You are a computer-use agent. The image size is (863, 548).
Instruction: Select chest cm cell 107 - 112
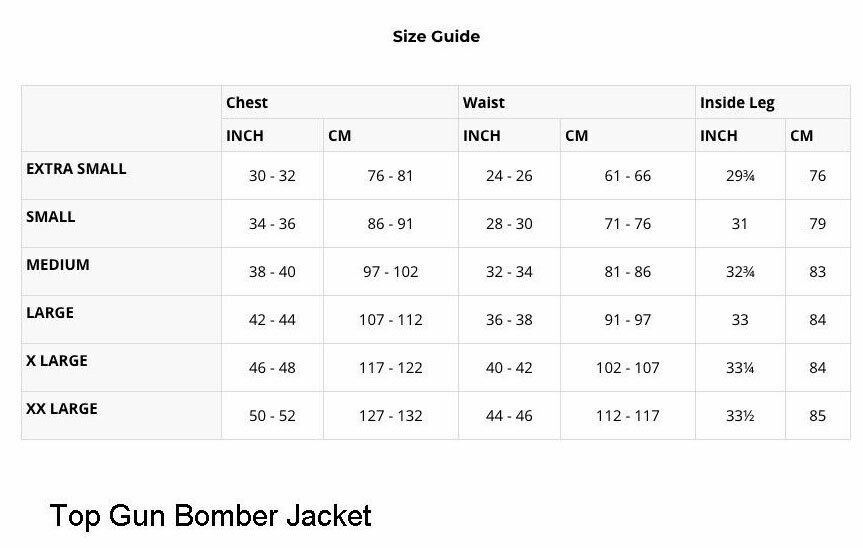pyautogui.click(x=391, y=320)
